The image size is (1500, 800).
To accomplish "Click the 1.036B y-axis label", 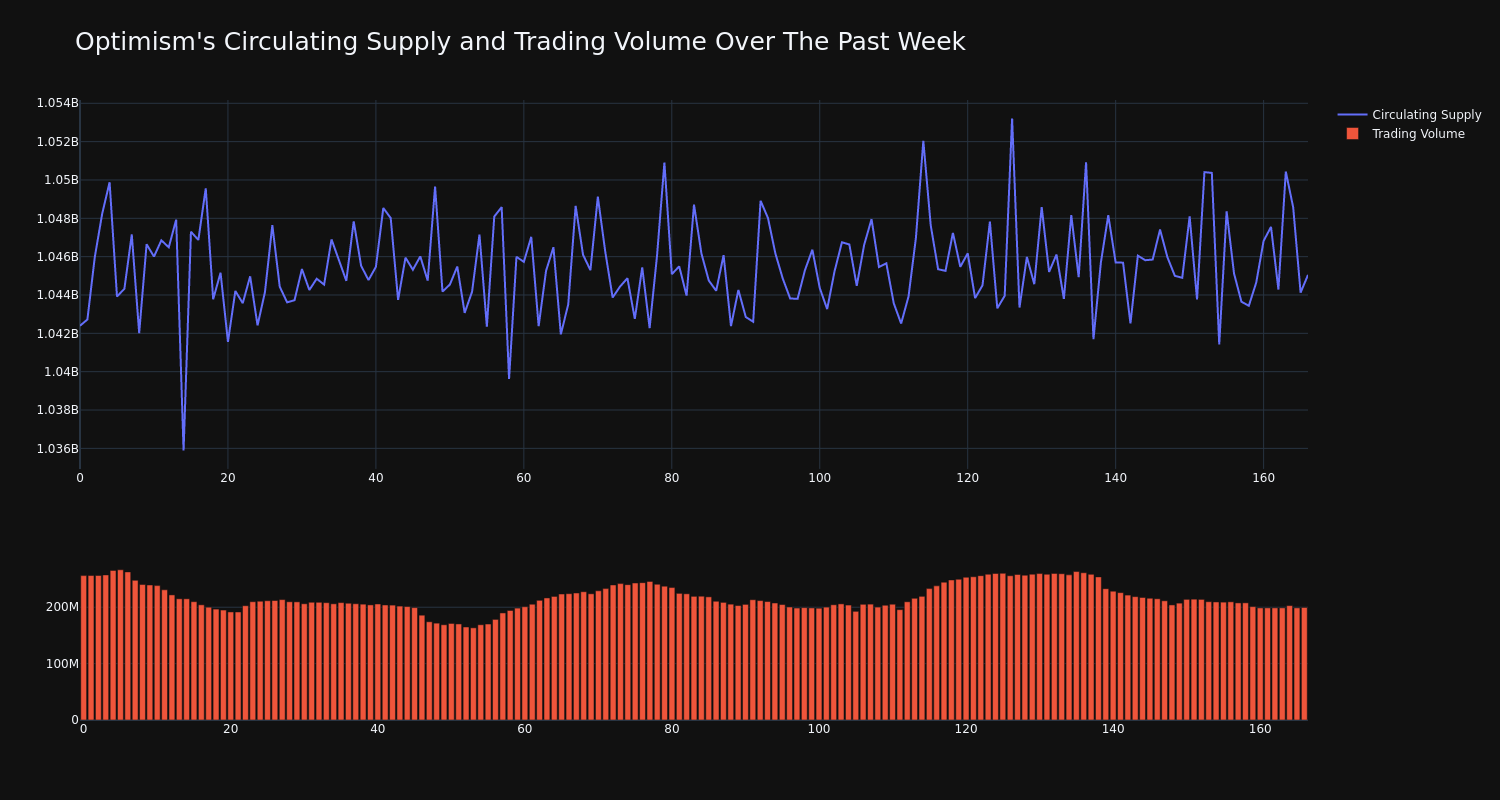I will 57,448.
